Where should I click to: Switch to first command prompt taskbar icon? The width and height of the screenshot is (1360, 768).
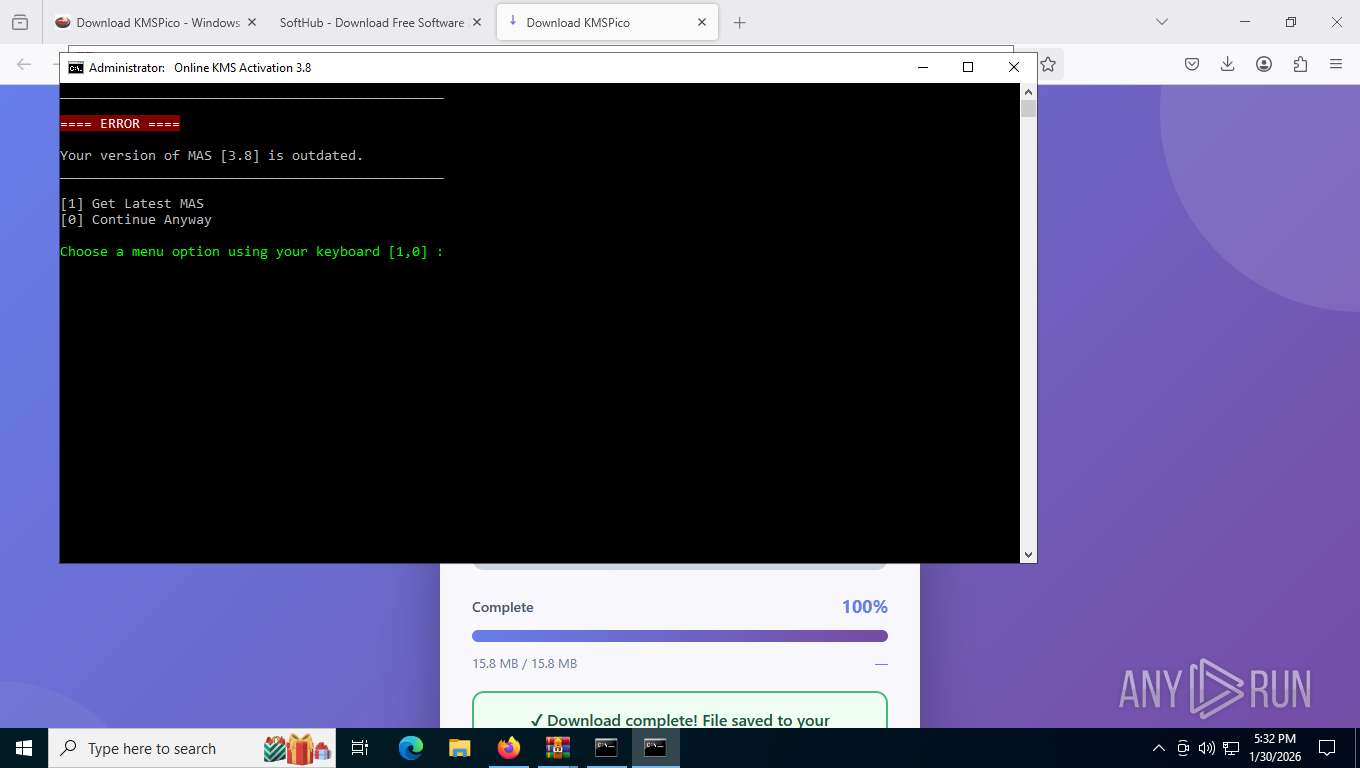pyautogui.click(x=607, y=748)
